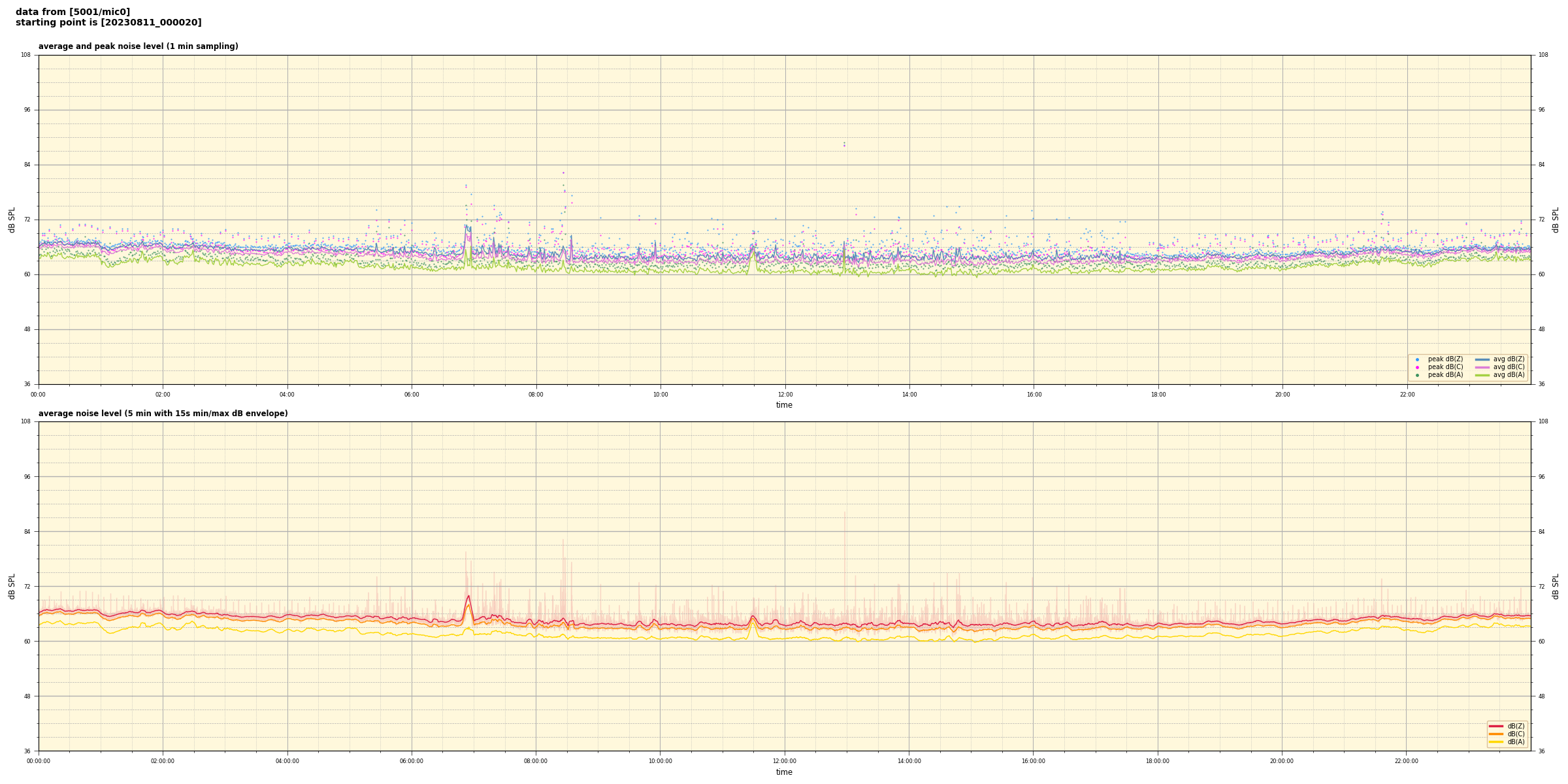Click the peak dB(A) legend entry
The width and height of the screenshot is (1568, 784).
[x=1445, y=375]
